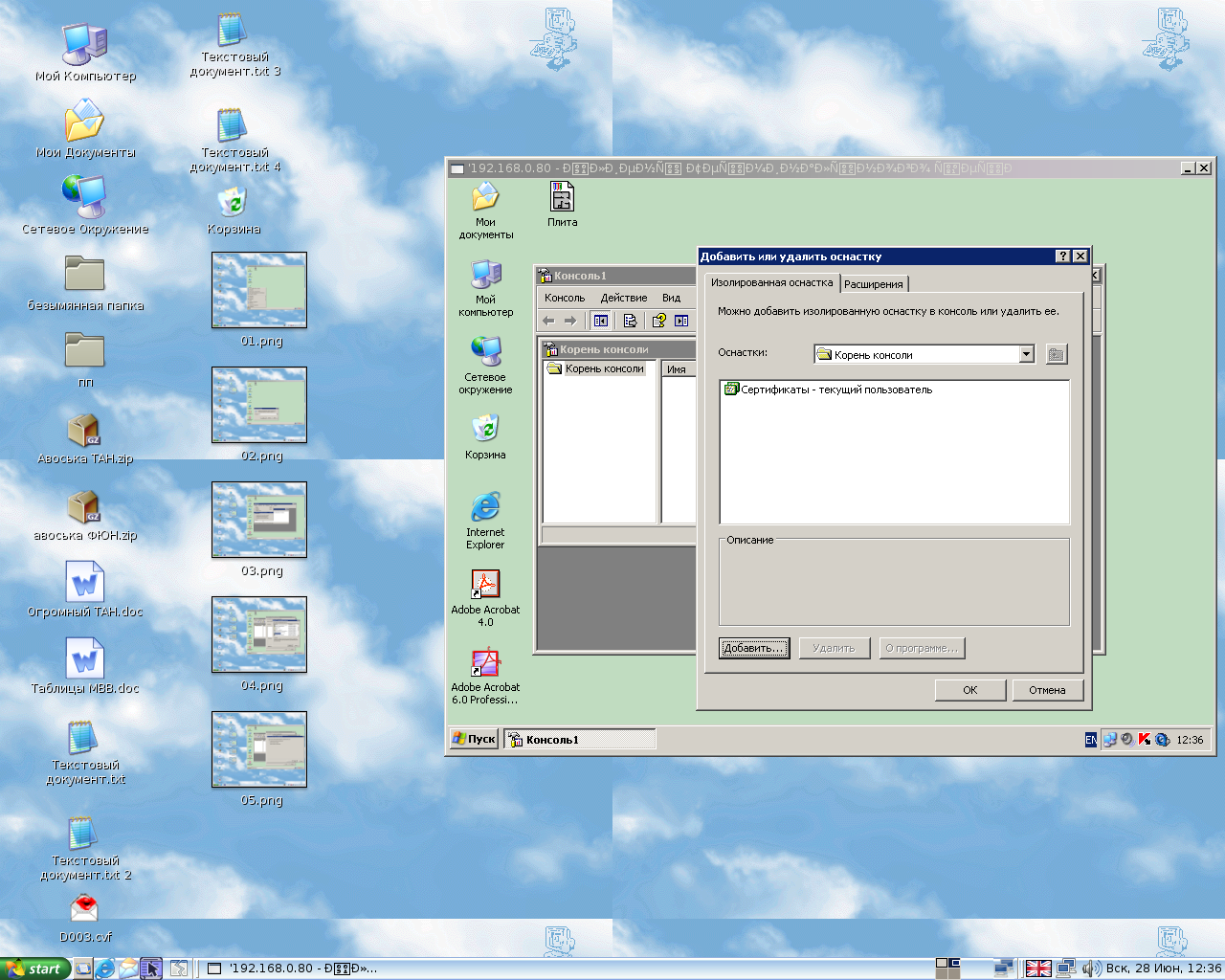Open the Adobe Acrobat 4.0 shortcut
This screenshot has height=980, width=1225.
point(485,584)
